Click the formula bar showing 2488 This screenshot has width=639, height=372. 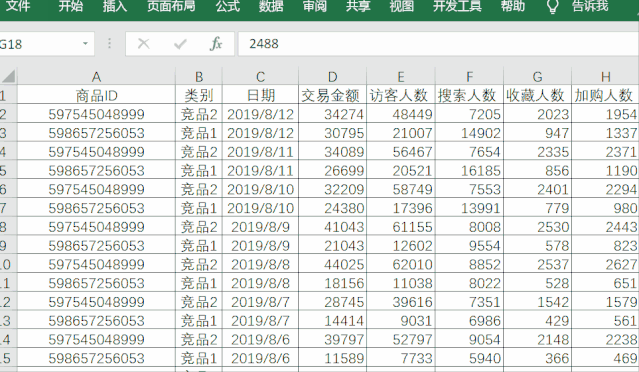[438, 44]
